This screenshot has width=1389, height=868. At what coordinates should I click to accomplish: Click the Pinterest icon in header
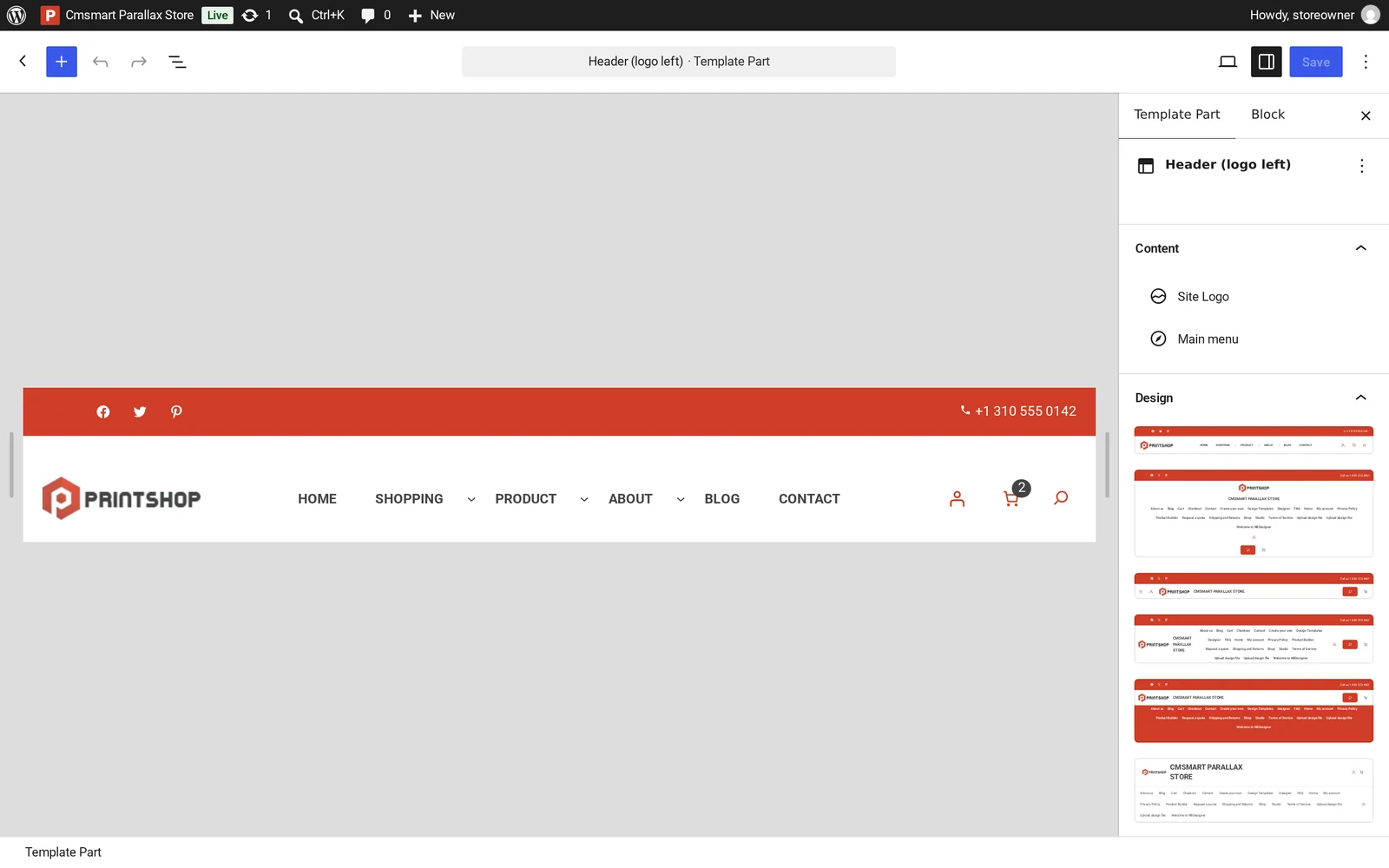click(x=176, y=411)
